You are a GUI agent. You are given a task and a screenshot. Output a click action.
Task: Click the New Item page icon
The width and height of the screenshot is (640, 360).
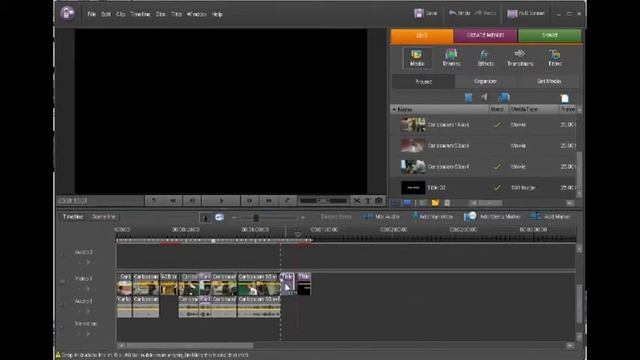pos(564,98)
